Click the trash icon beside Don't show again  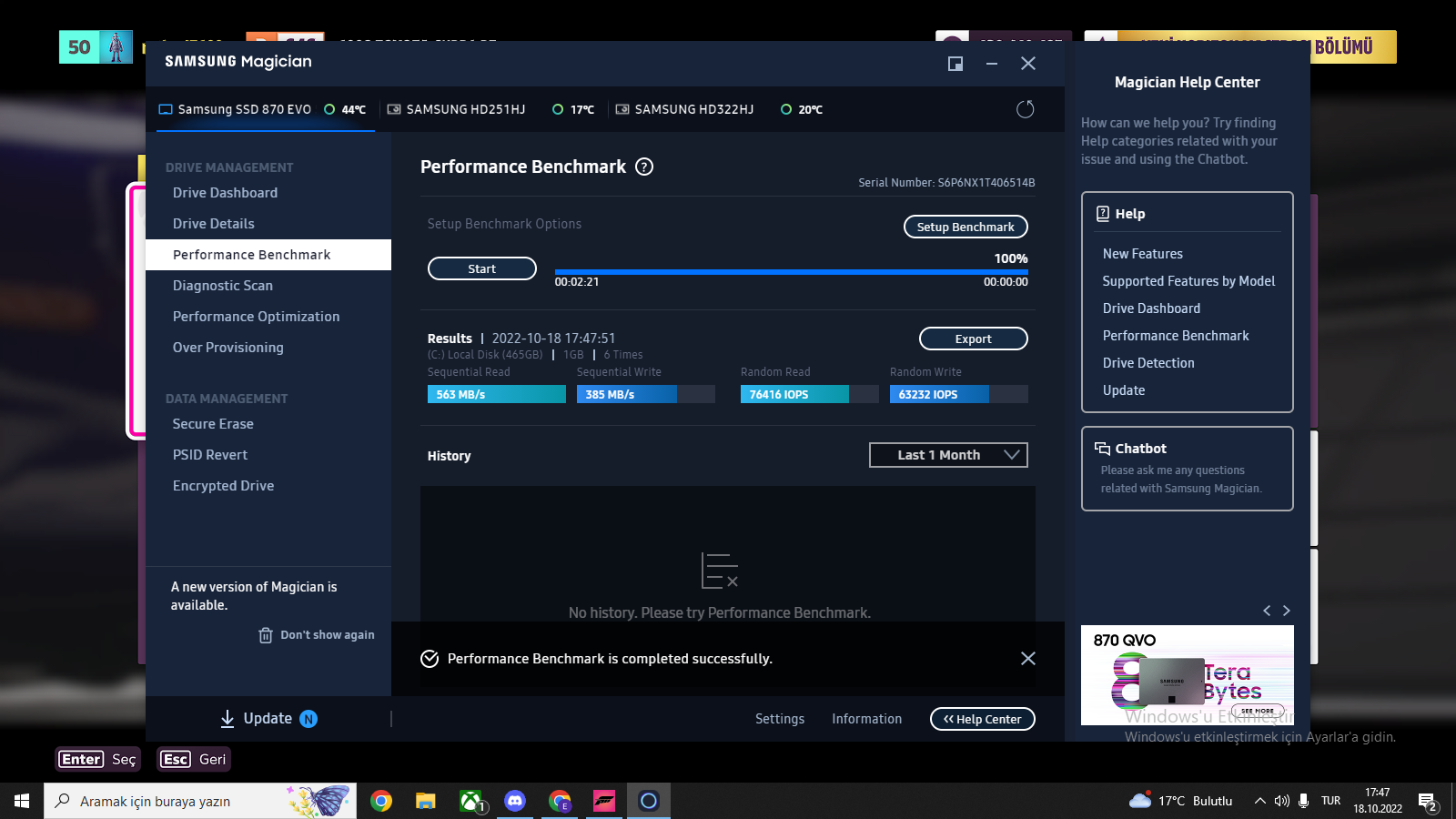click(x=266, y=635)
